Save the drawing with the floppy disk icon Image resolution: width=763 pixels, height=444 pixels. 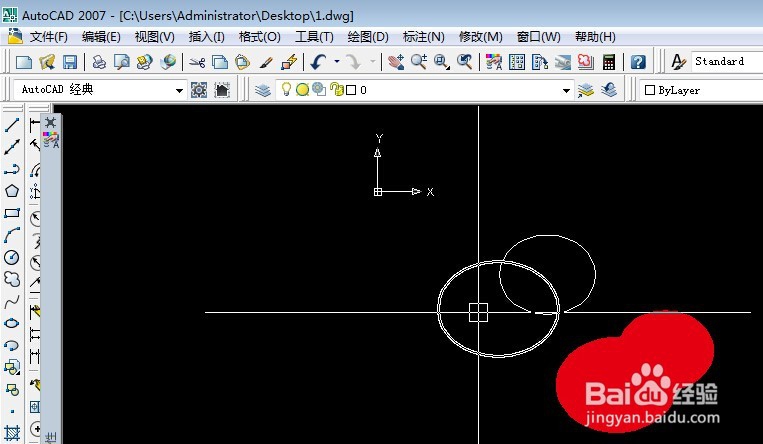coord(70,62)
